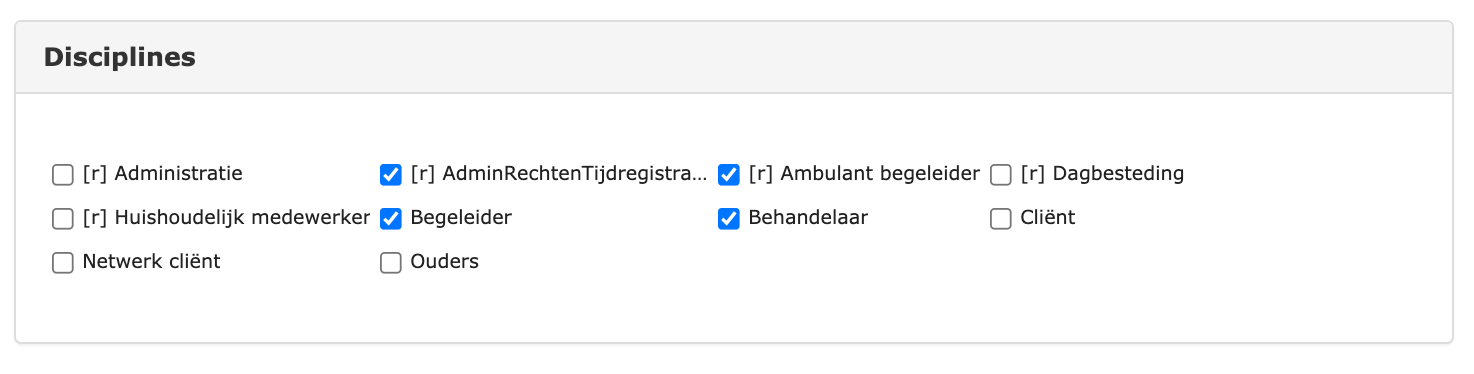Click the 'Netwerk cliënt' label text
This screenshot has width=1474, height=374.
pos(151,262)
